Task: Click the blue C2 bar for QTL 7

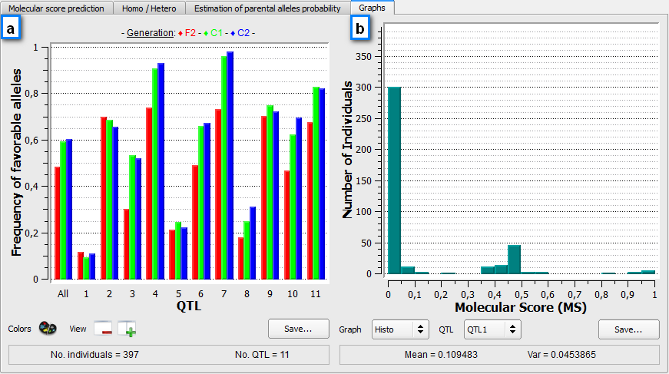Action: tap(230, 165)
